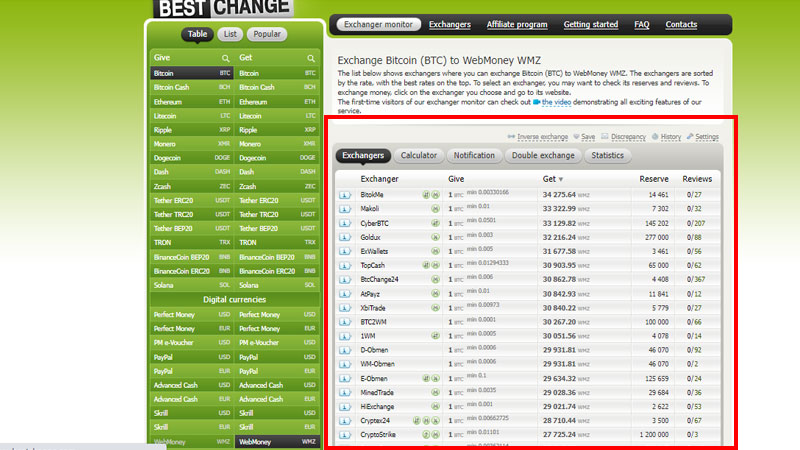The image size is (800, 450).
Task: Open info icon for BitokMe exchanger
Action: (x=345, y=195)
